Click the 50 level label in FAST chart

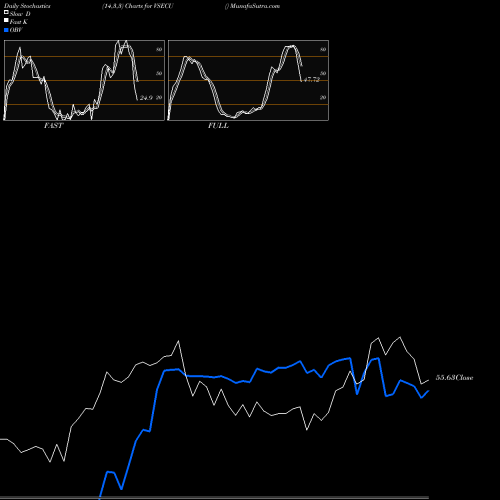click(x=159, y=73)
